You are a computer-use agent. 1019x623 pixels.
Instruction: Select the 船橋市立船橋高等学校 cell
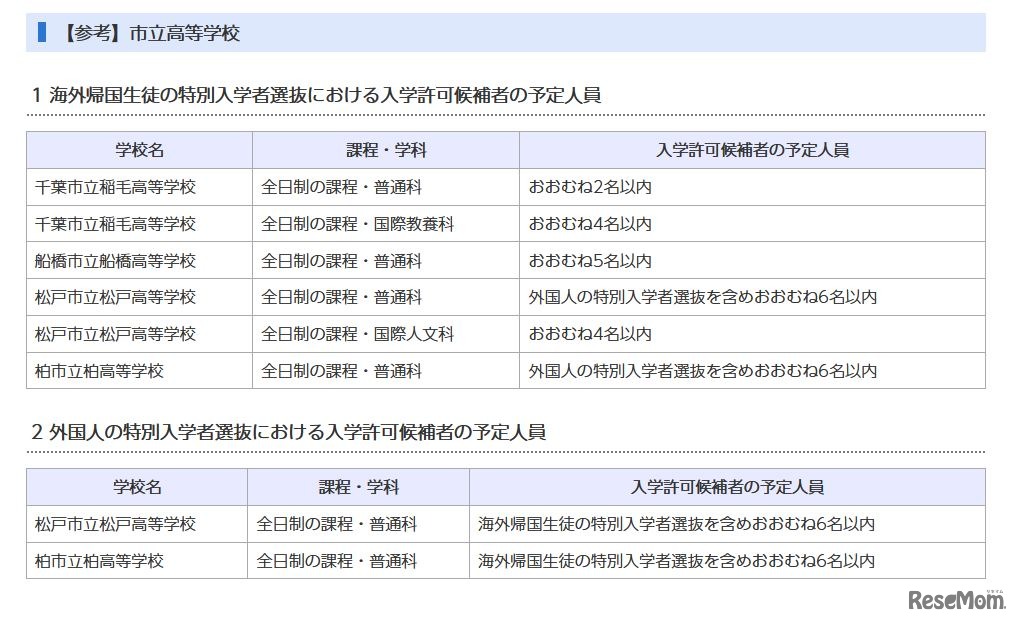click(115, 261)
